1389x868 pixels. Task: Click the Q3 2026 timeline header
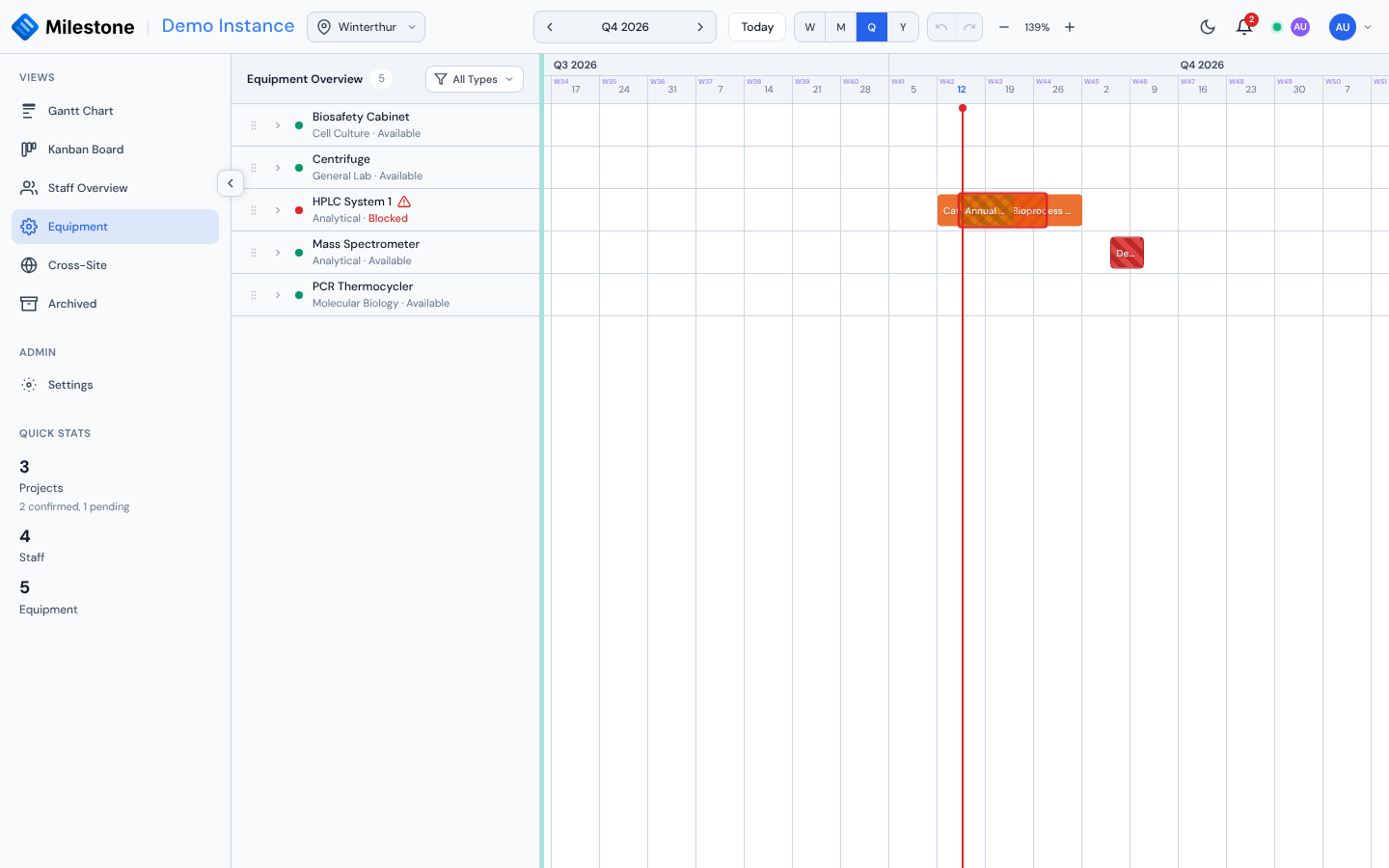tap(575, 65)
